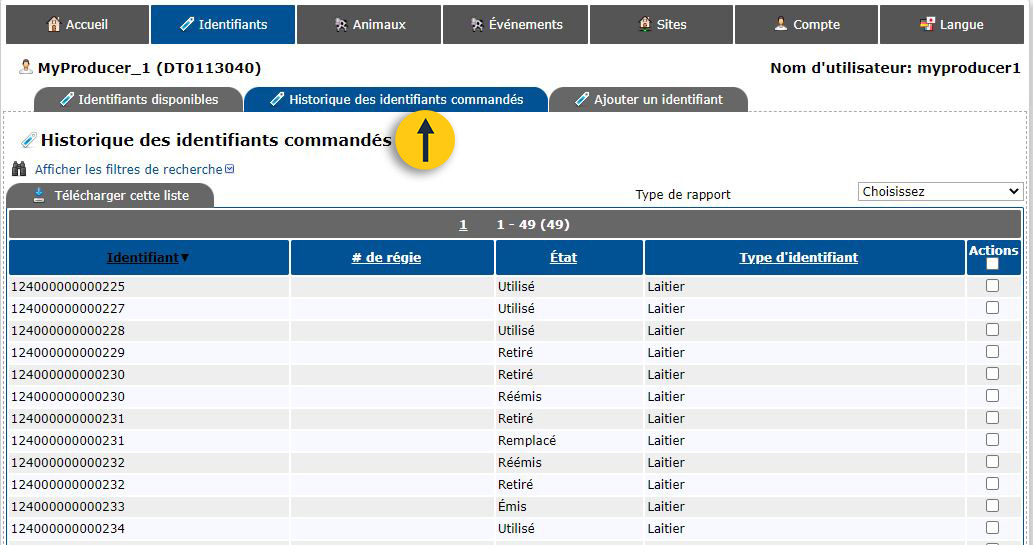Open the Animaux menu
Screen dimensions: 1033x545
(x=369, y=24)
